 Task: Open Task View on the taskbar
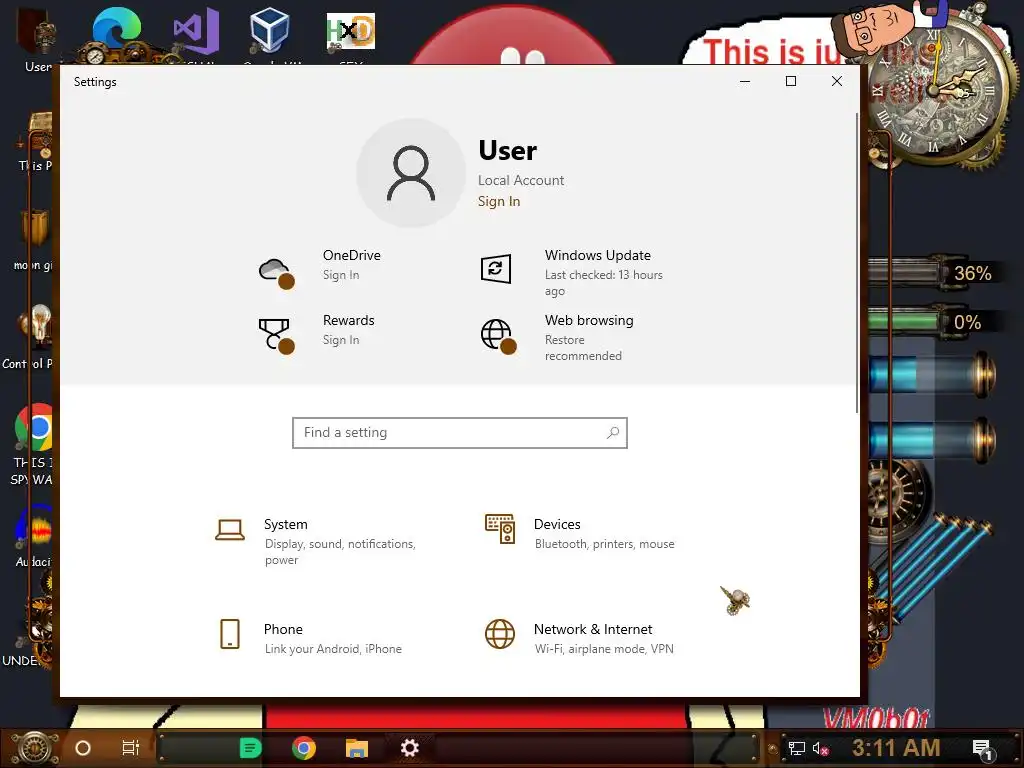coord(131,748)
